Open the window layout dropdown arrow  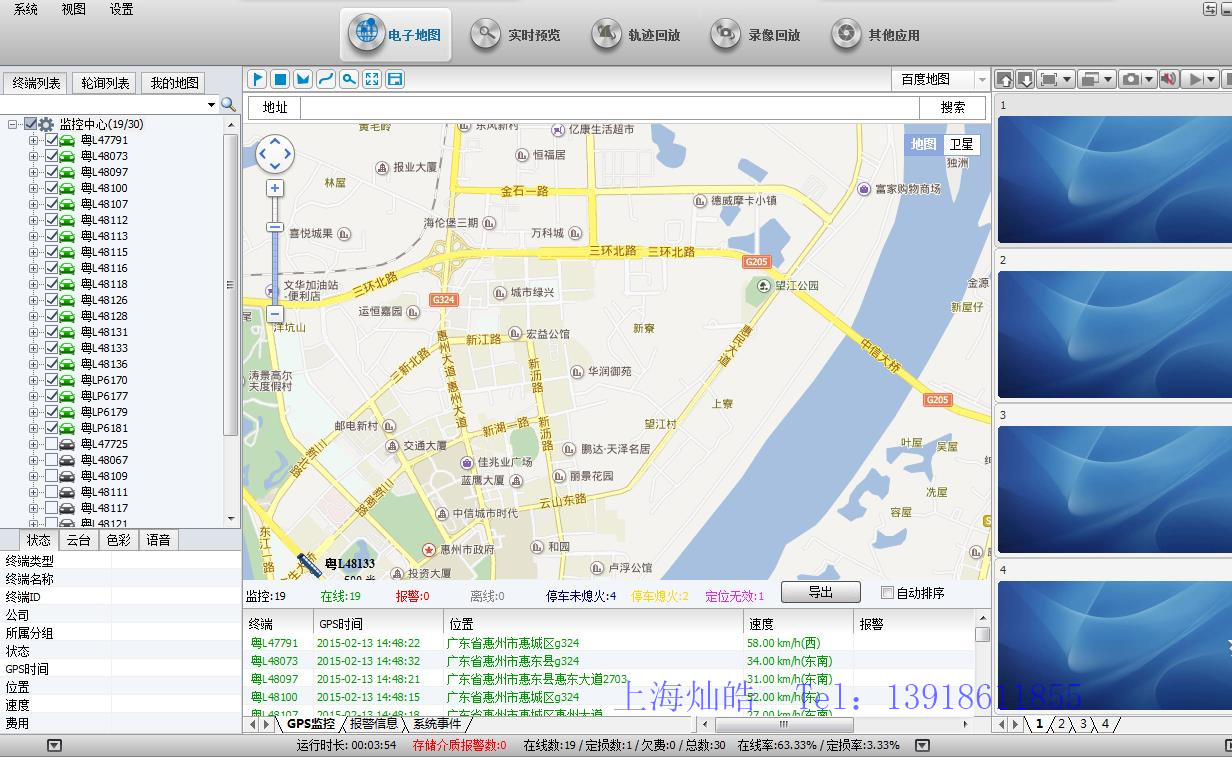pos(1108,79)
